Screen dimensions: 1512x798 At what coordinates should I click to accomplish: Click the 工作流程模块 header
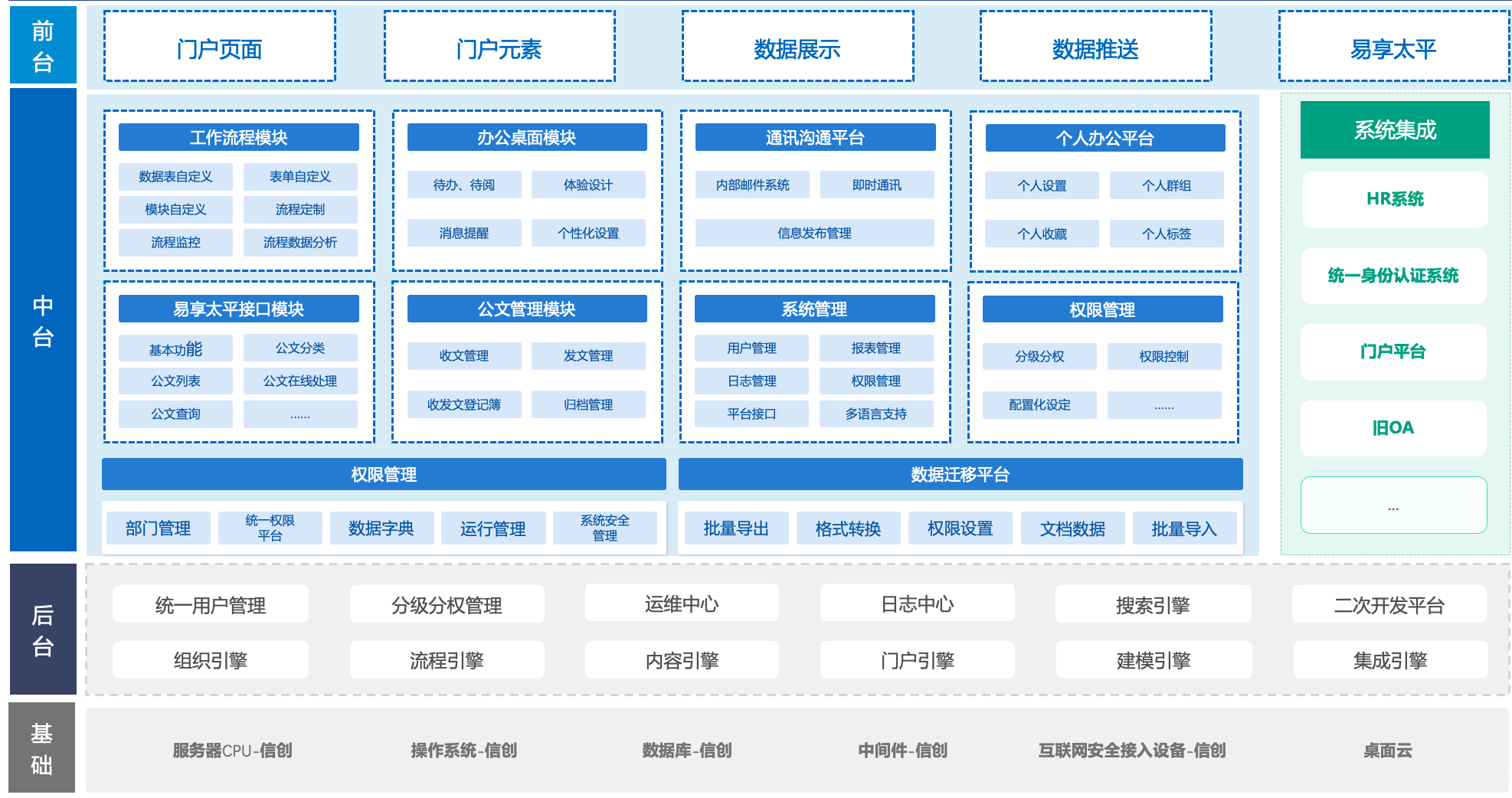tap(239, 137)
